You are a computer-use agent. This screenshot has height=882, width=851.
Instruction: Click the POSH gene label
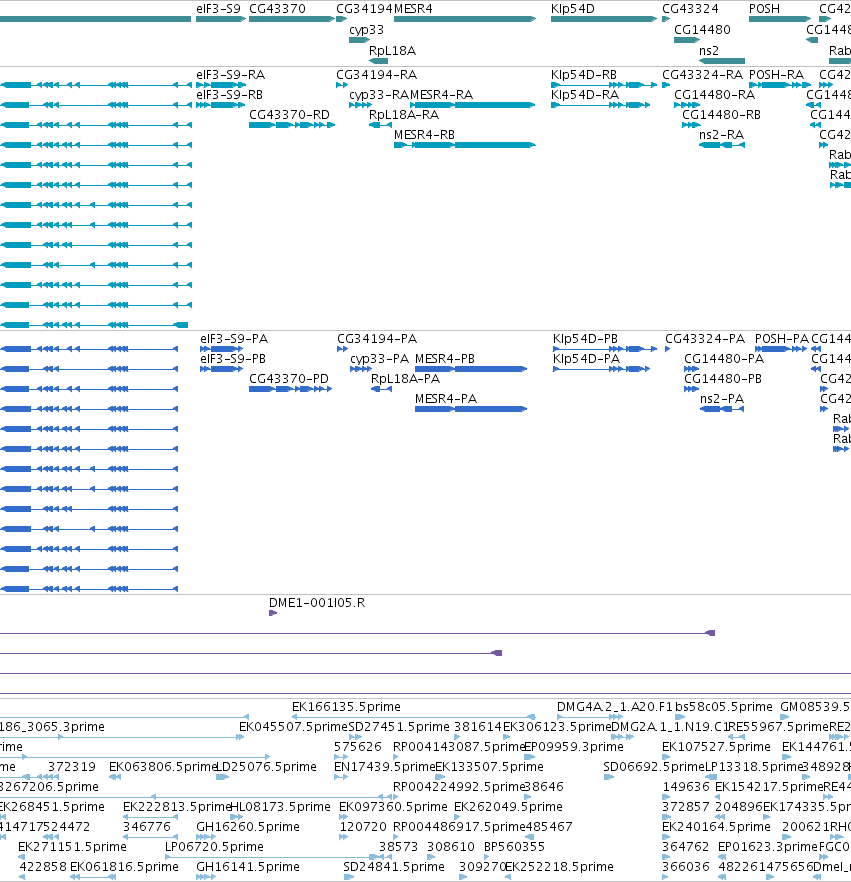coord(764,9)
